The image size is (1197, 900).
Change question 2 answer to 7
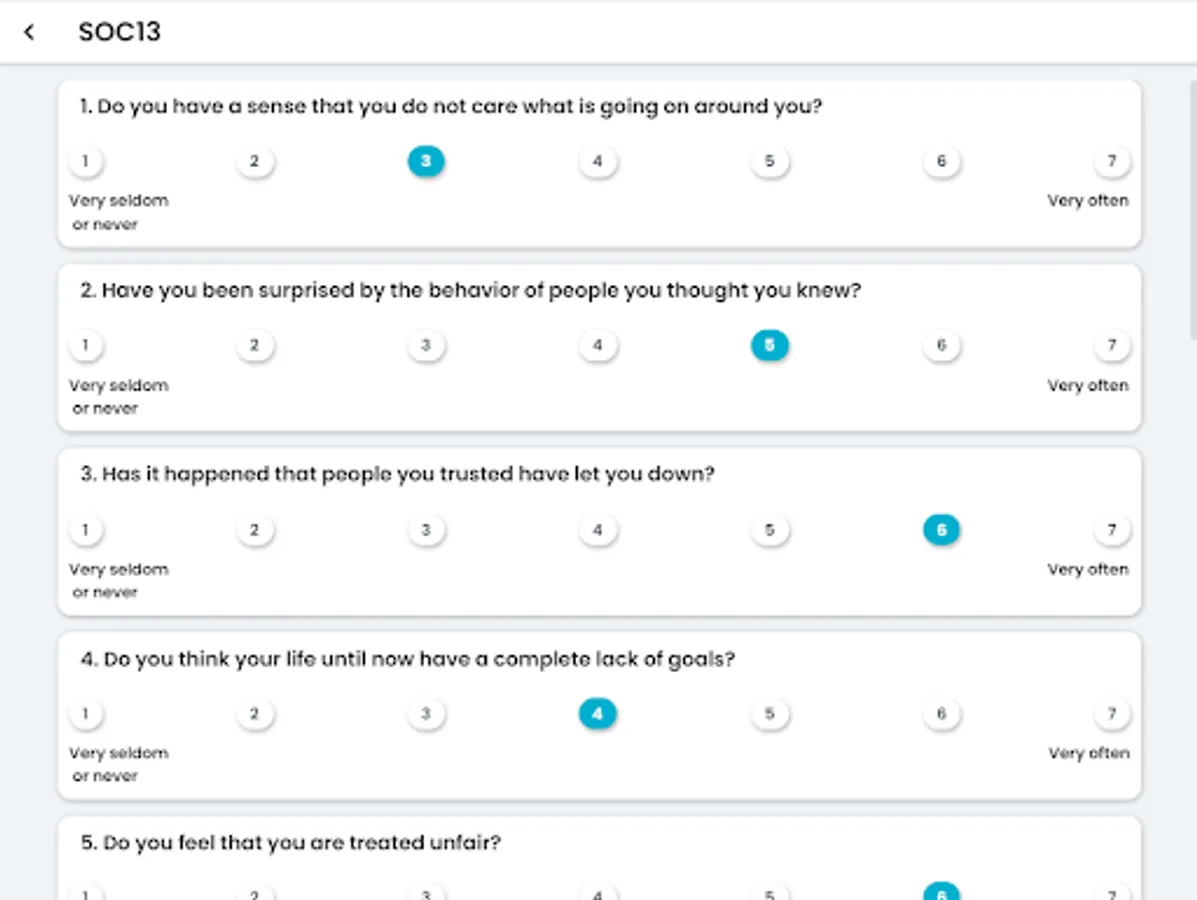click(1112, 345)
